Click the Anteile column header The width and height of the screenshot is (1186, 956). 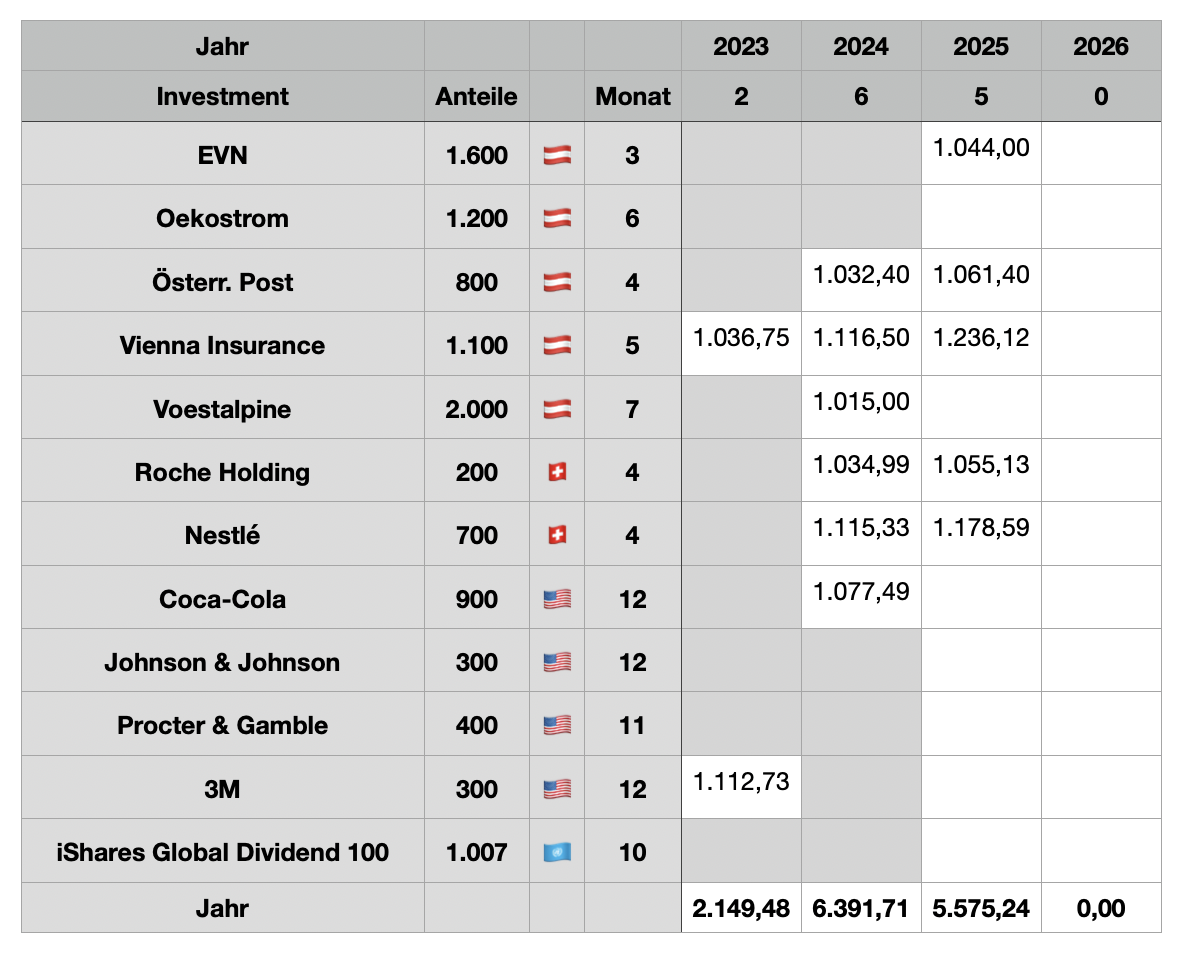point(476,97)
